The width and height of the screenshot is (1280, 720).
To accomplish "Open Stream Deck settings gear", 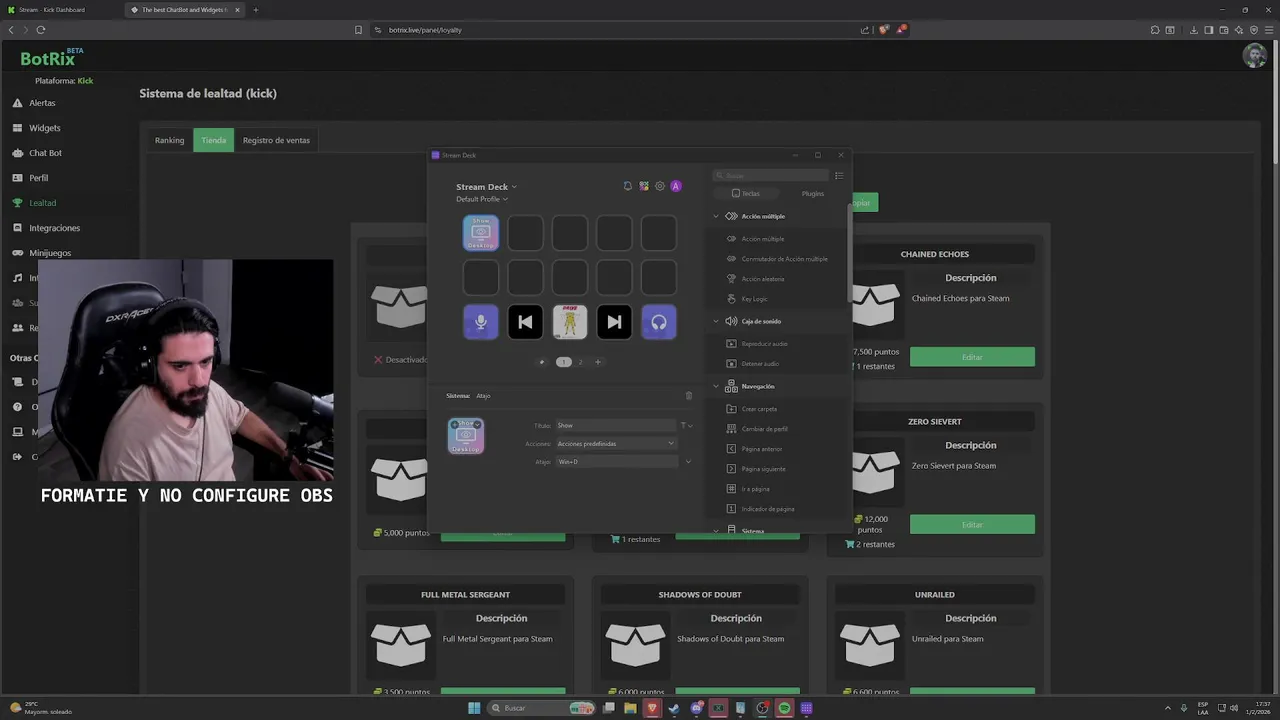I will tap(660, 186).
